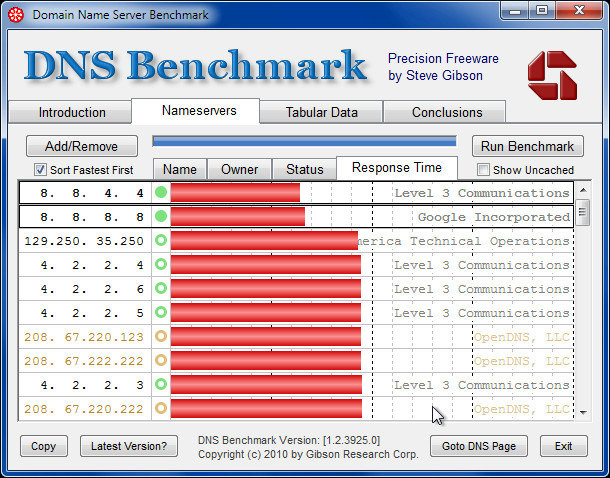Click the green status dot for 8.8.8.8
610x478 pixels.
click(x=161, y=216)
